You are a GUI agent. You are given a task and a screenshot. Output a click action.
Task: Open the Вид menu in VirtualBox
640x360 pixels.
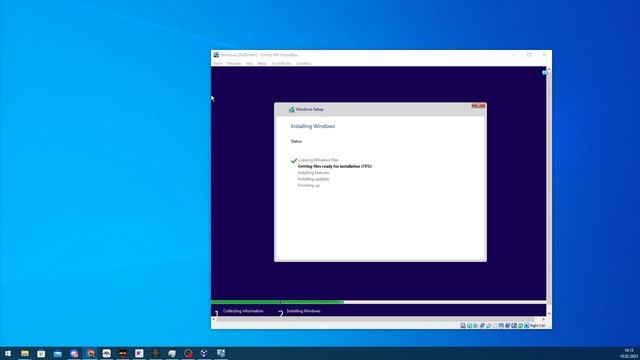(249, 63)
